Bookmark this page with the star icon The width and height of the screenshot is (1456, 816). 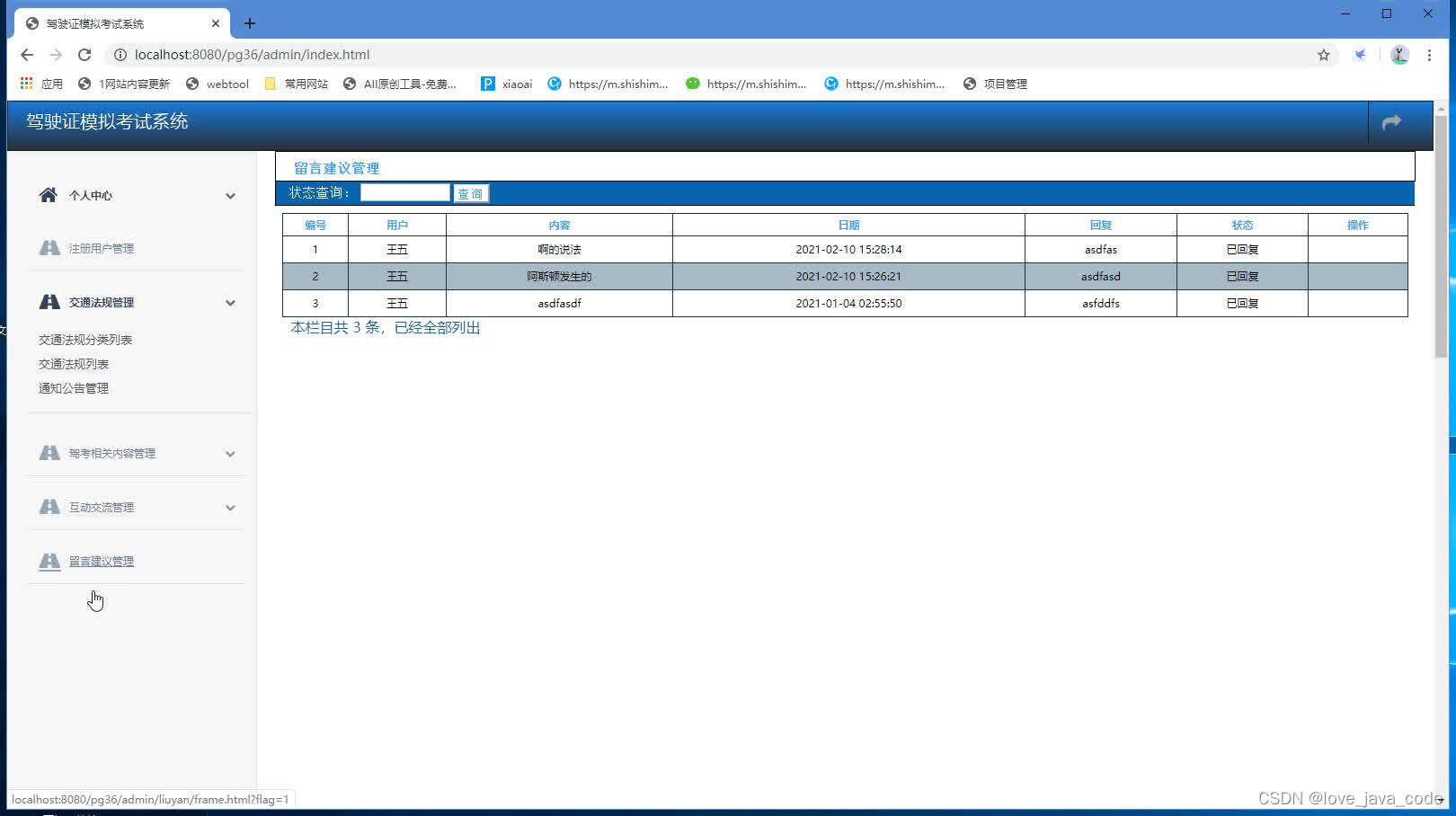[1324, 55]
